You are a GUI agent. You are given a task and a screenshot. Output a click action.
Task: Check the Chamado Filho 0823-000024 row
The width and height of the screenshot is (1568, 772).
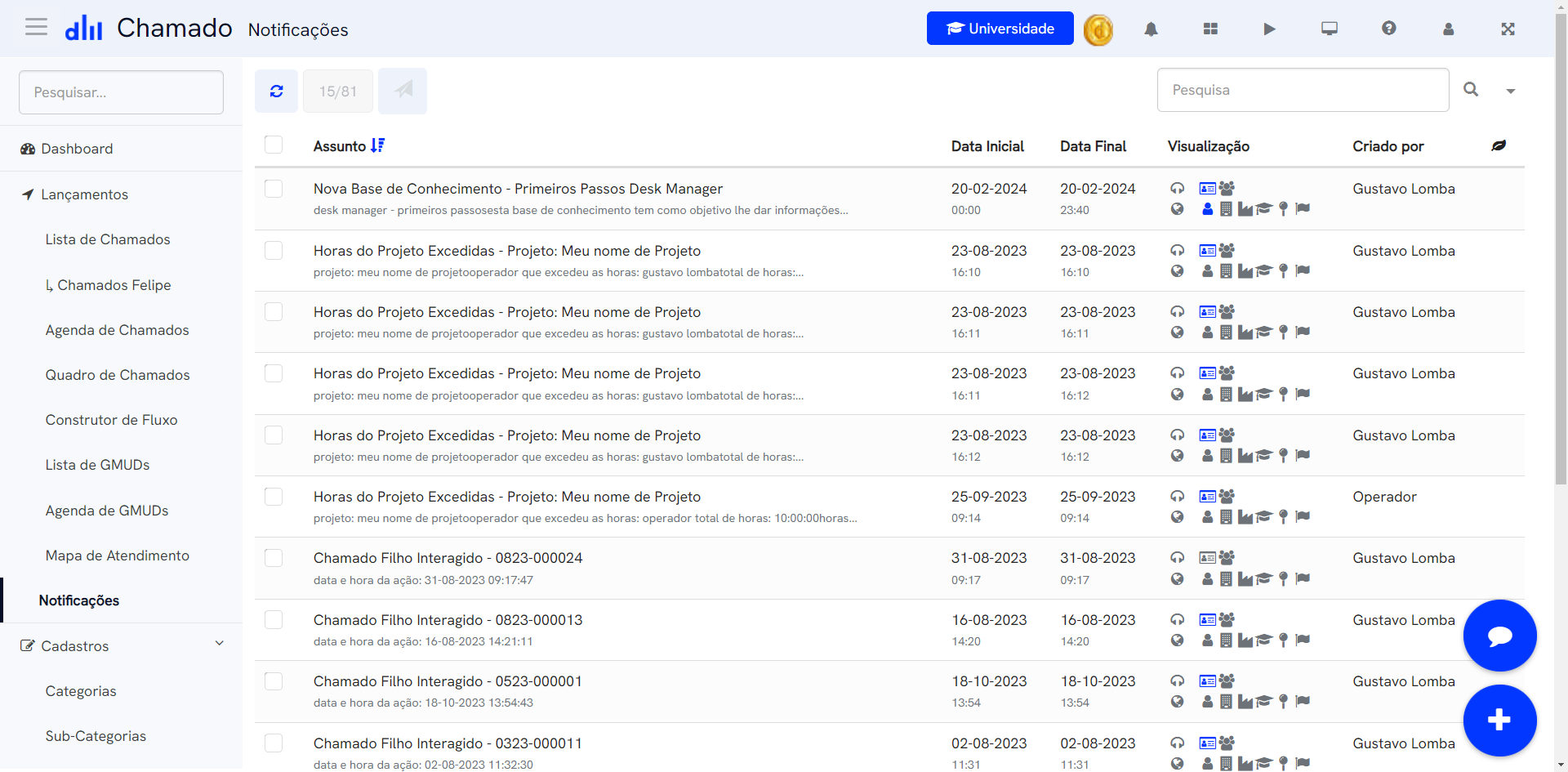pyautogui.click(x=274, y=558)
